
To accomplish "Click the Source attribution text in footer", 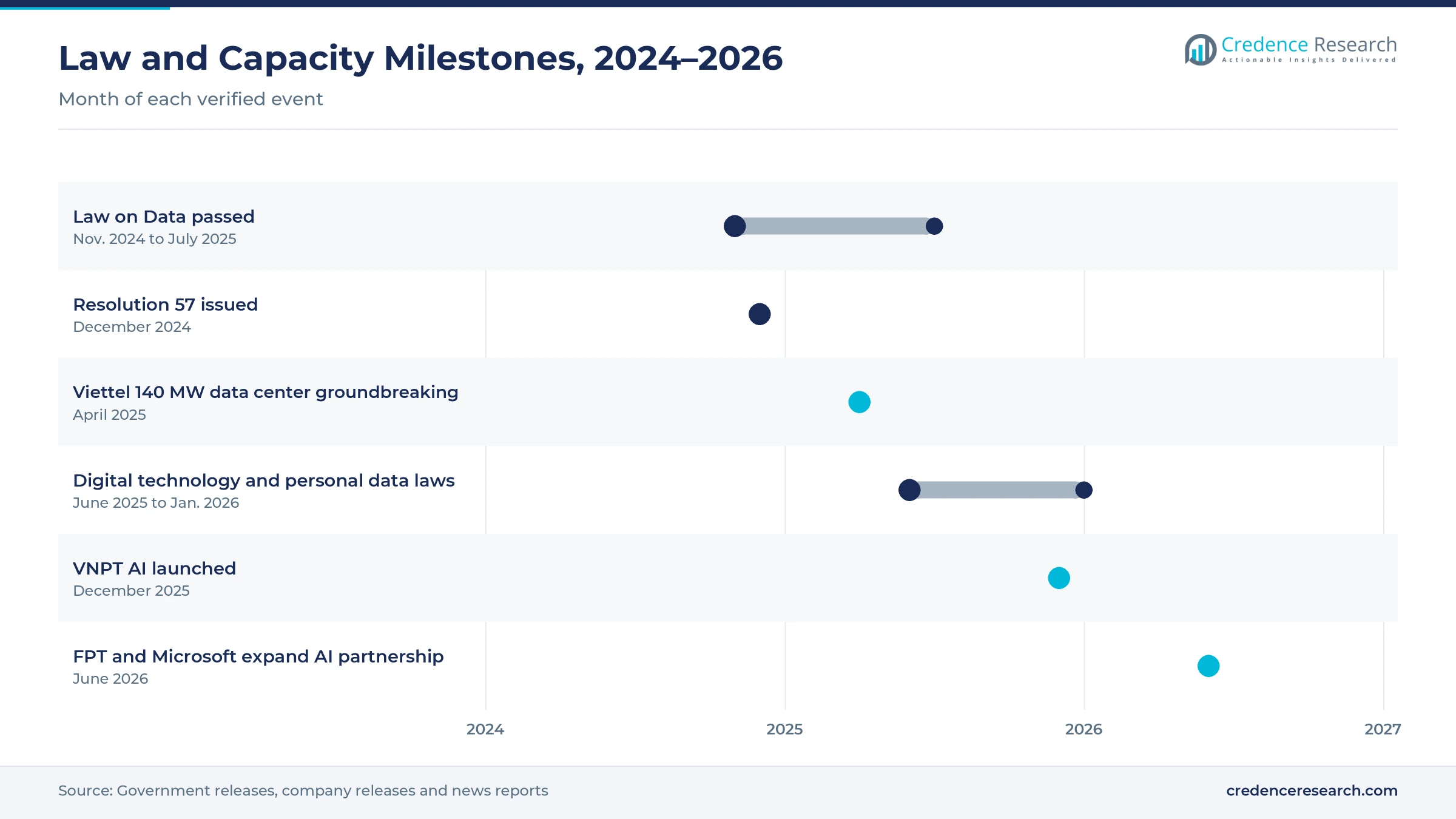I will 303,790.
